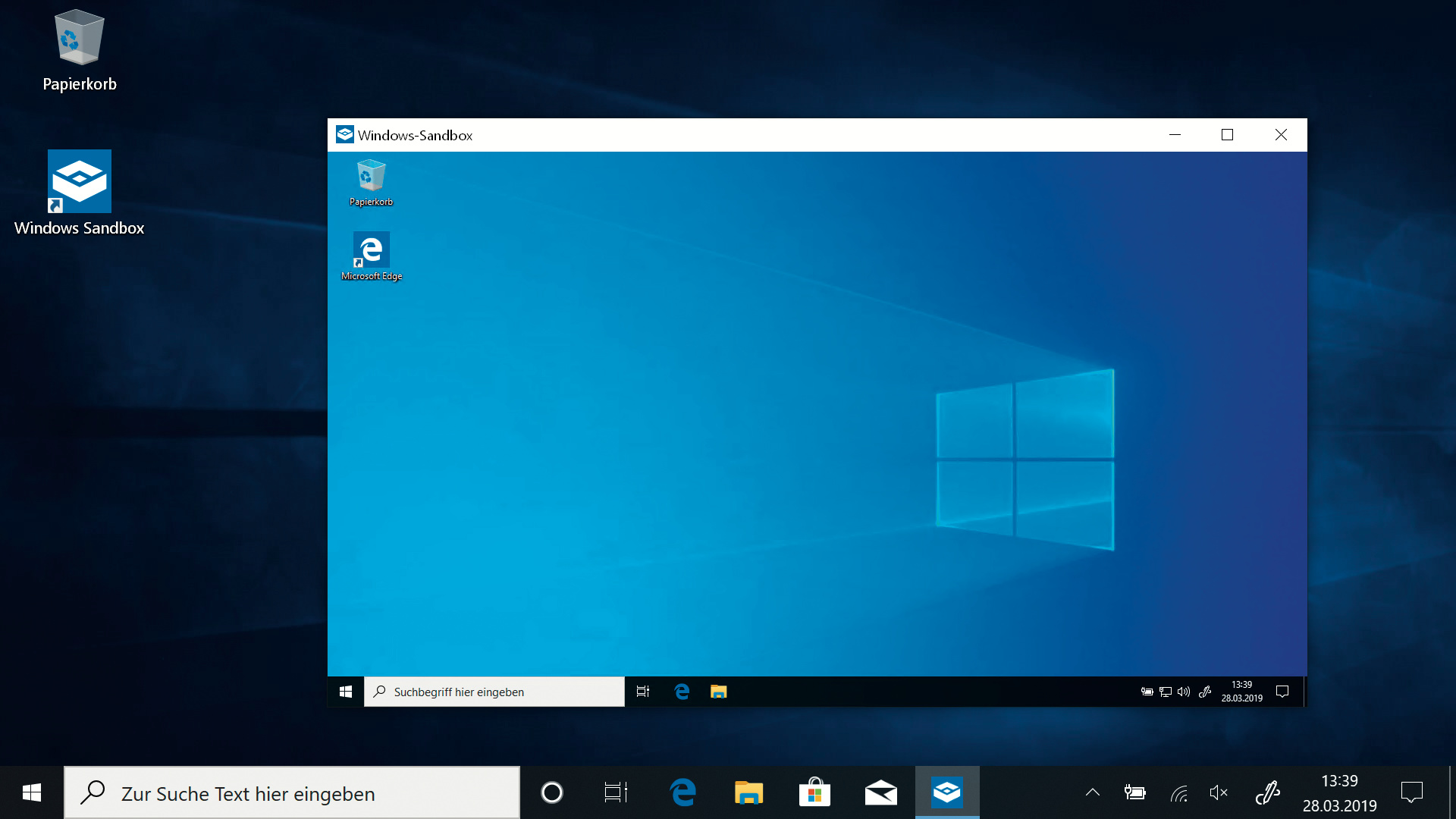Select active Windows Sandbox taskbar button
Image resolution: width=1456 pixels, height=819 pixels.
pyautogui.click(x=946, y=793)
